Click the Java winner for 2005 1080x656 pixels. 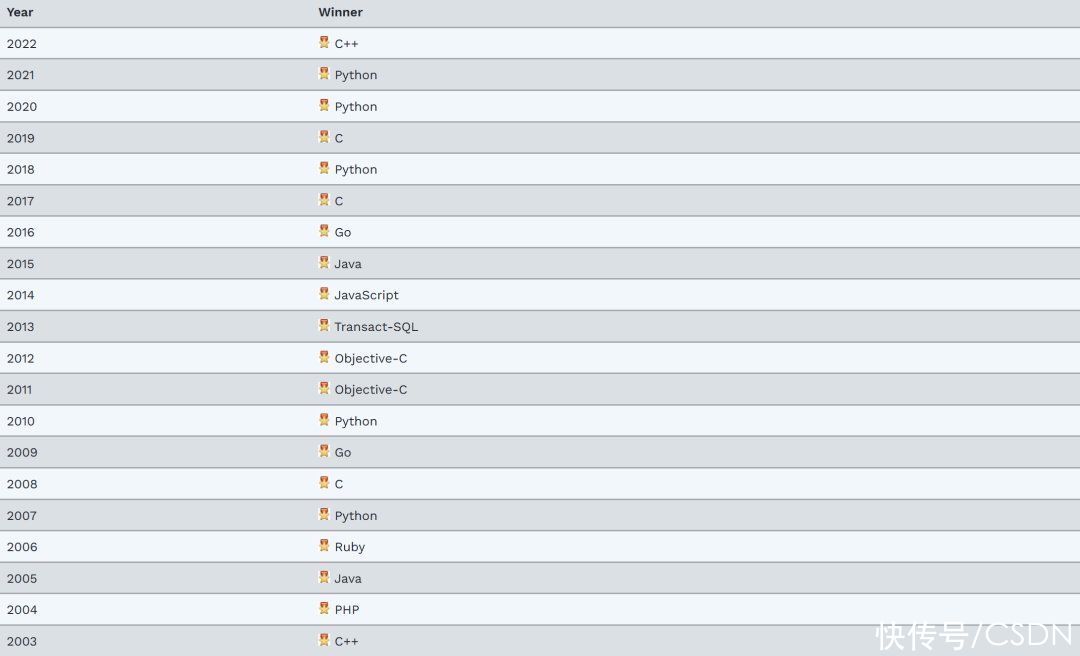(x=348, y=578)
